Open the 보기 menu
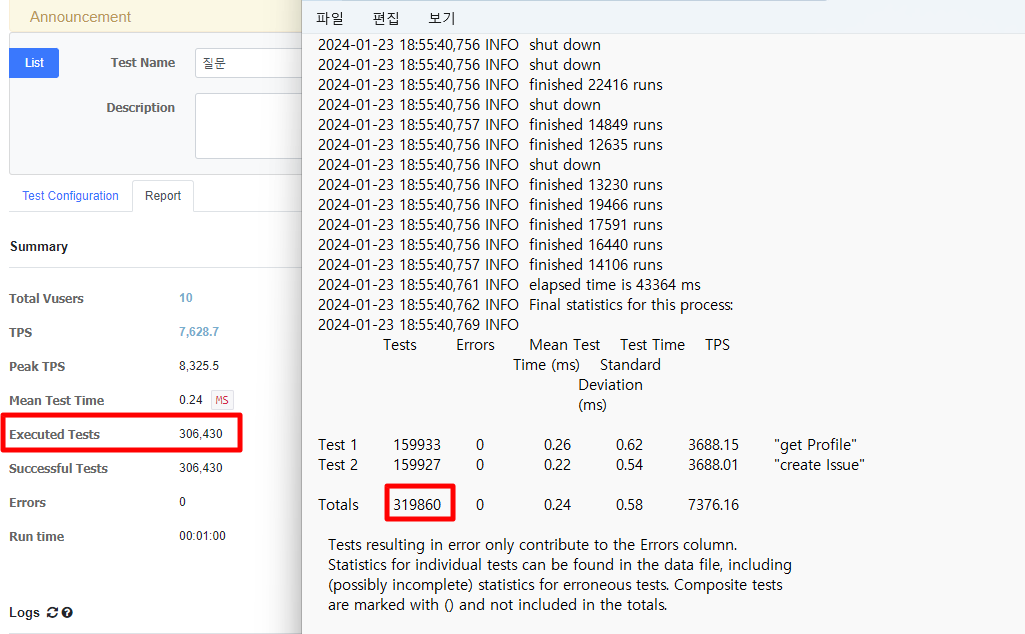This screenshot has width=1025, height=634. (441, 18)
